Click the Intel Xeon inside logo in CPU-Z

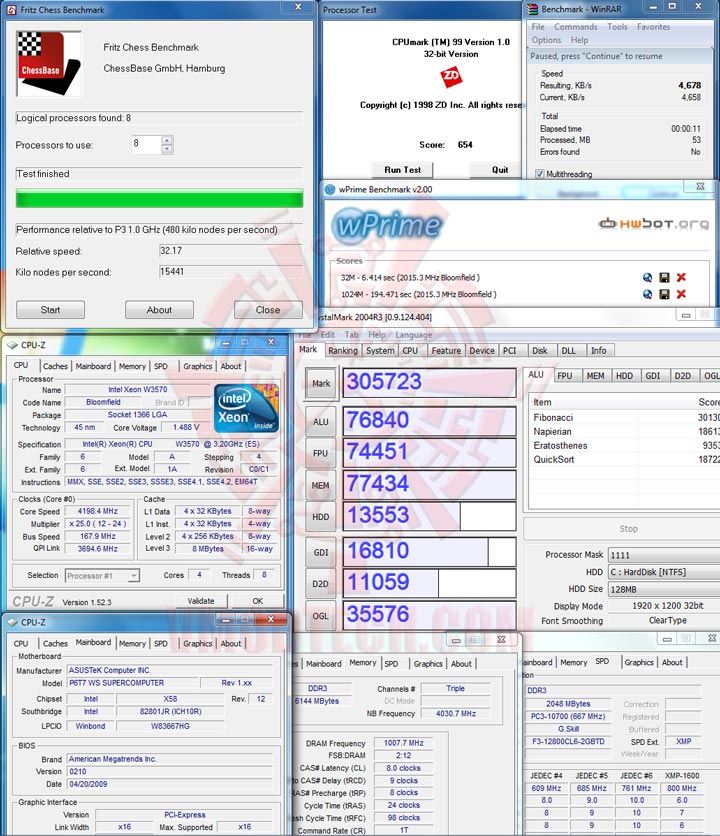[x=246, y=408]
